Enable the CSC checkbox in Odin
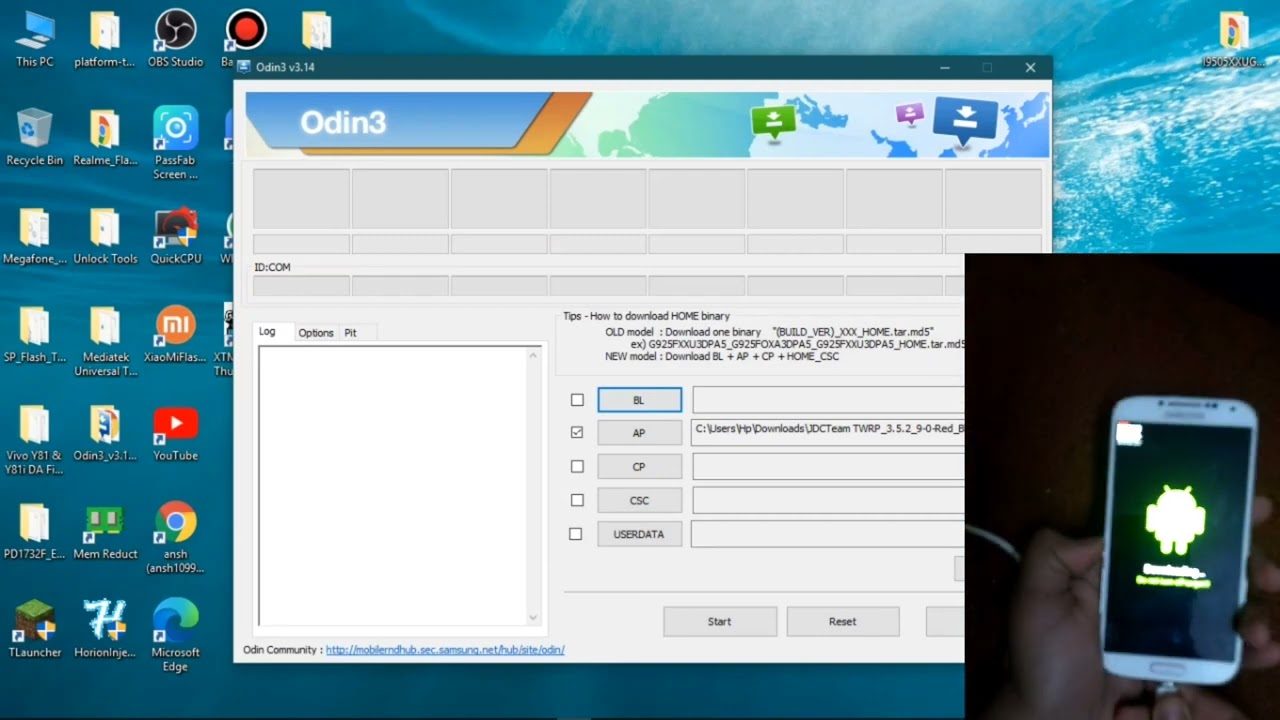Viewport: 1280px width, 720px height. tap(577, 500)
